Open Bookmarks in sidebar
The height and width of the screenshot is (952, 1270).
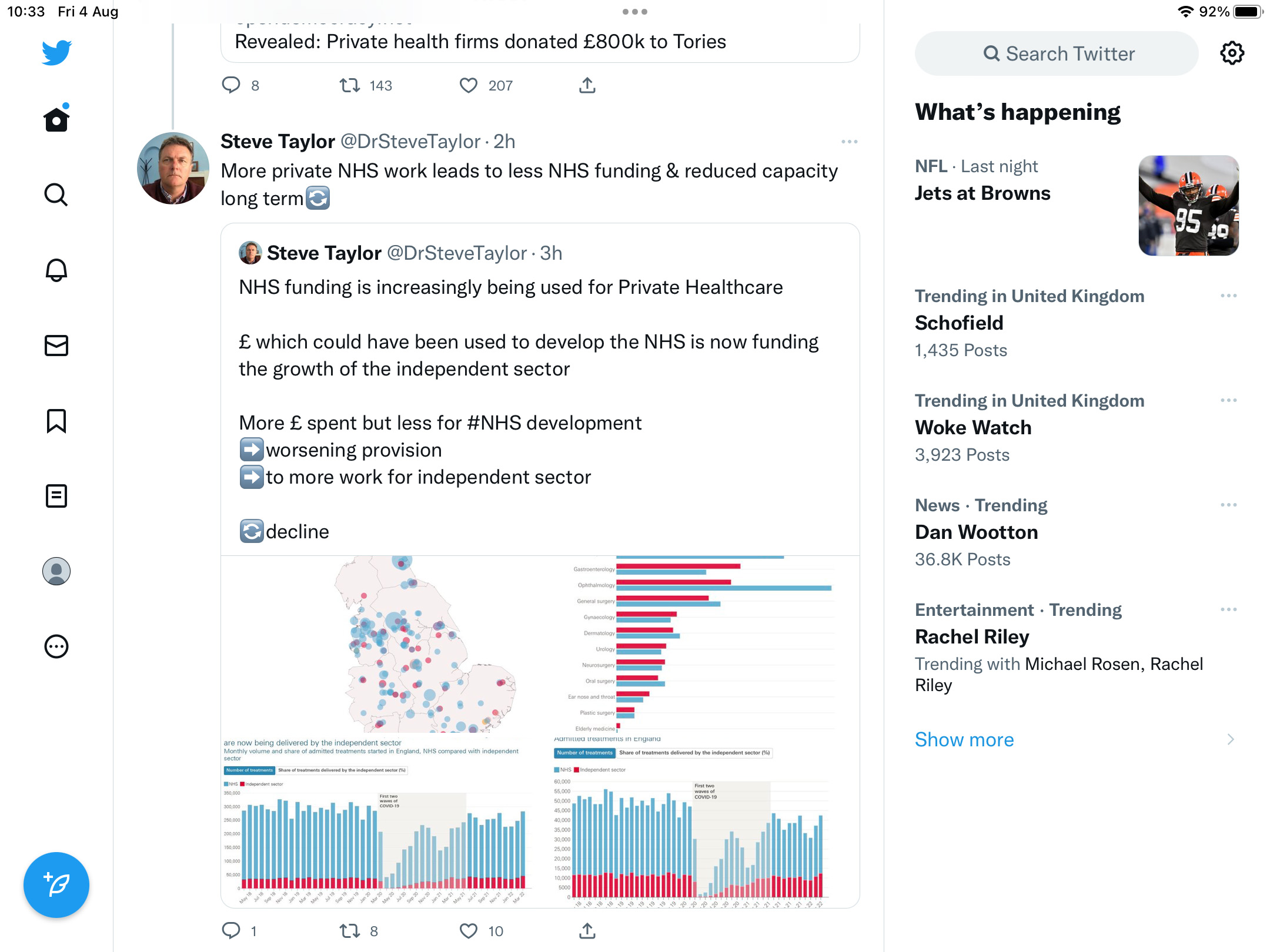coord(56,421)
